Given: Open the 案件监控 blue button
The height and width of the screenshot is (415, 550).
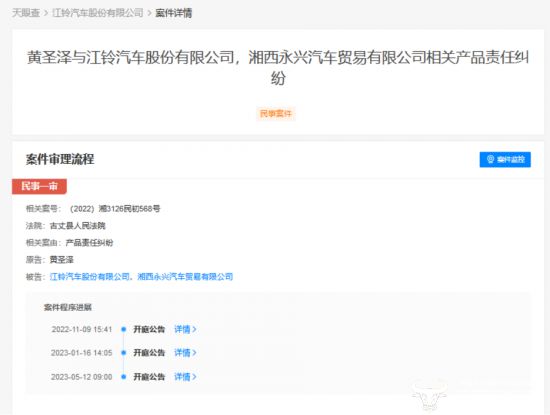Looking at the screenshot, I should pos(505,160).
